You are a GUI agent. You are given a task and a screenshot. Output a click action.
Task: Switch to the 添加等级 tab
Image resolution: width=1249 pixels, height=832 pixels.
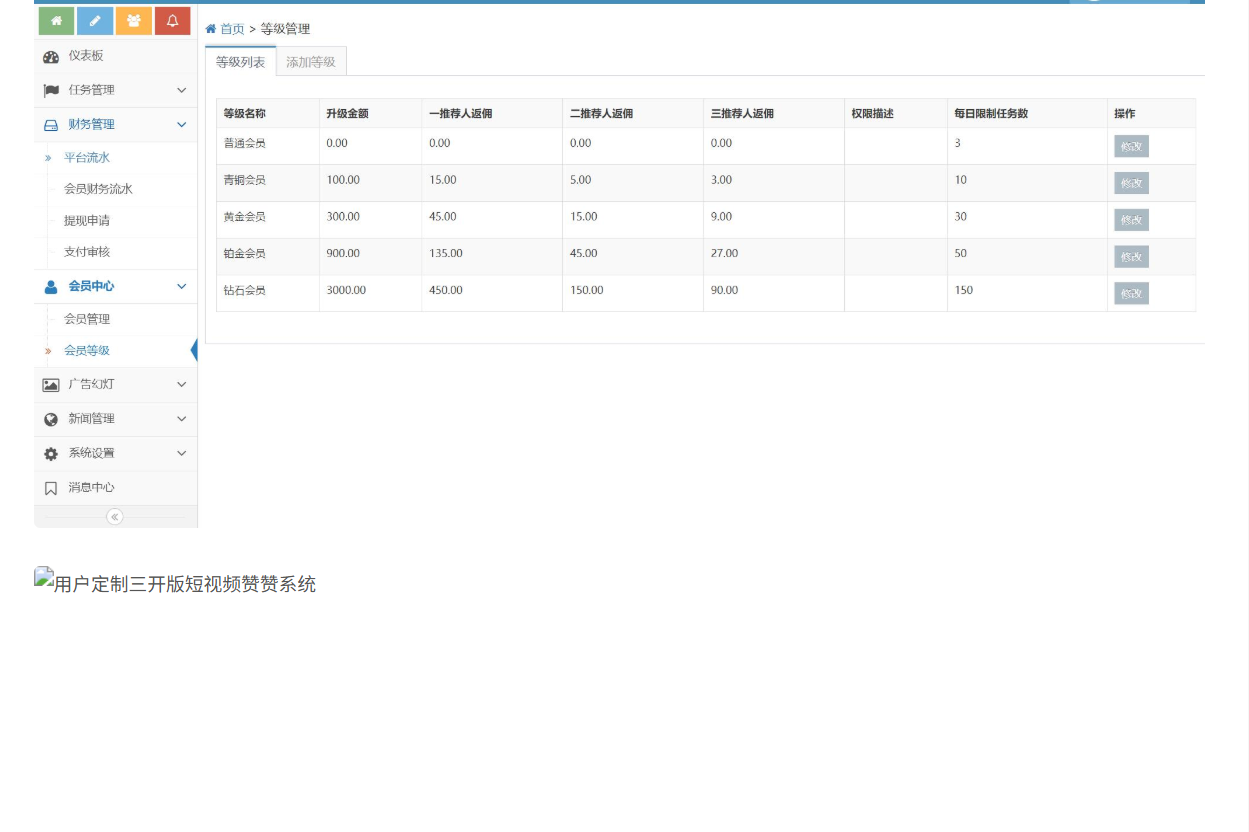click(x=311, y=62)
